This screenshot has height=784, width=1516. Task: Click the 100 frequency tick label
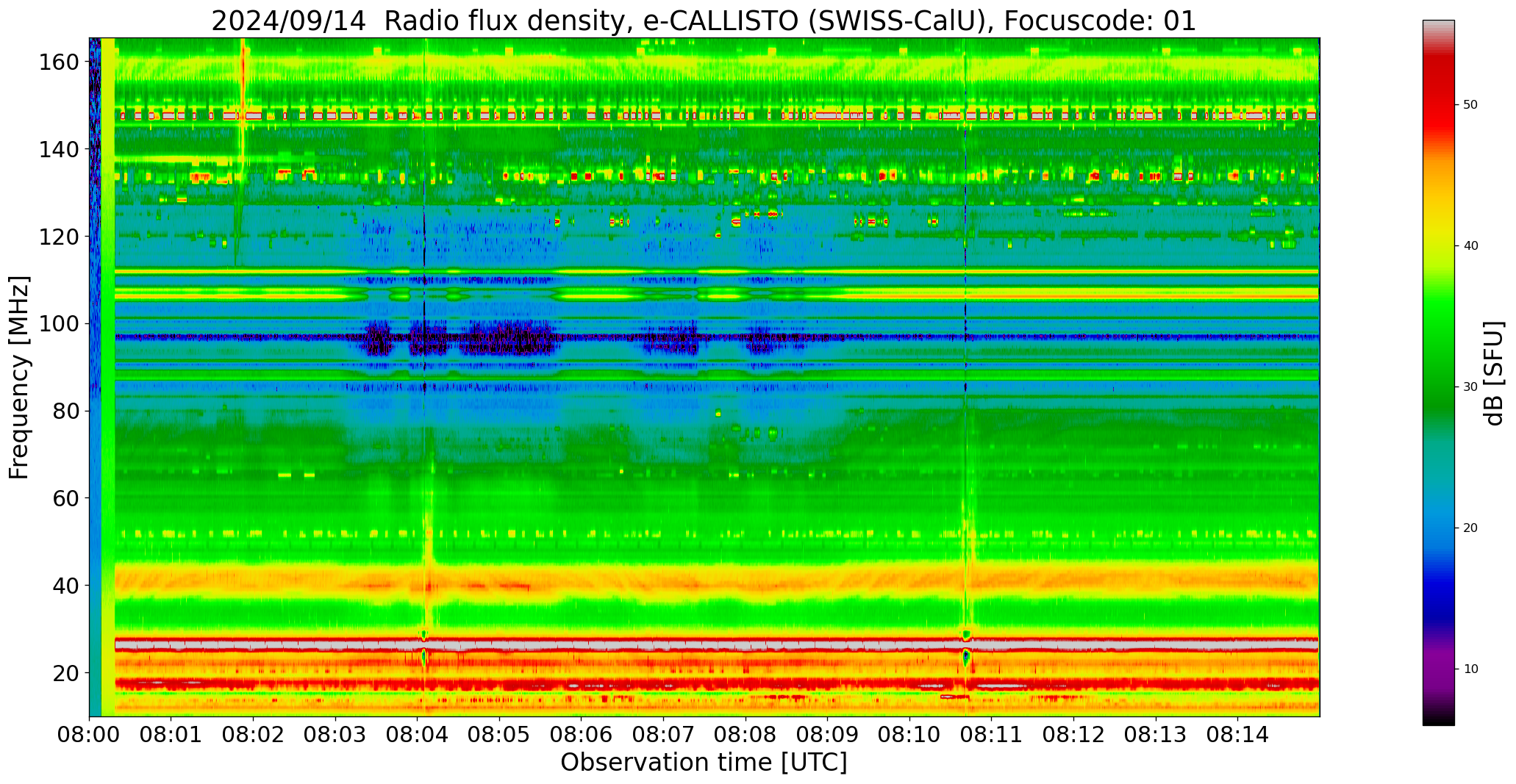[59, 324]
